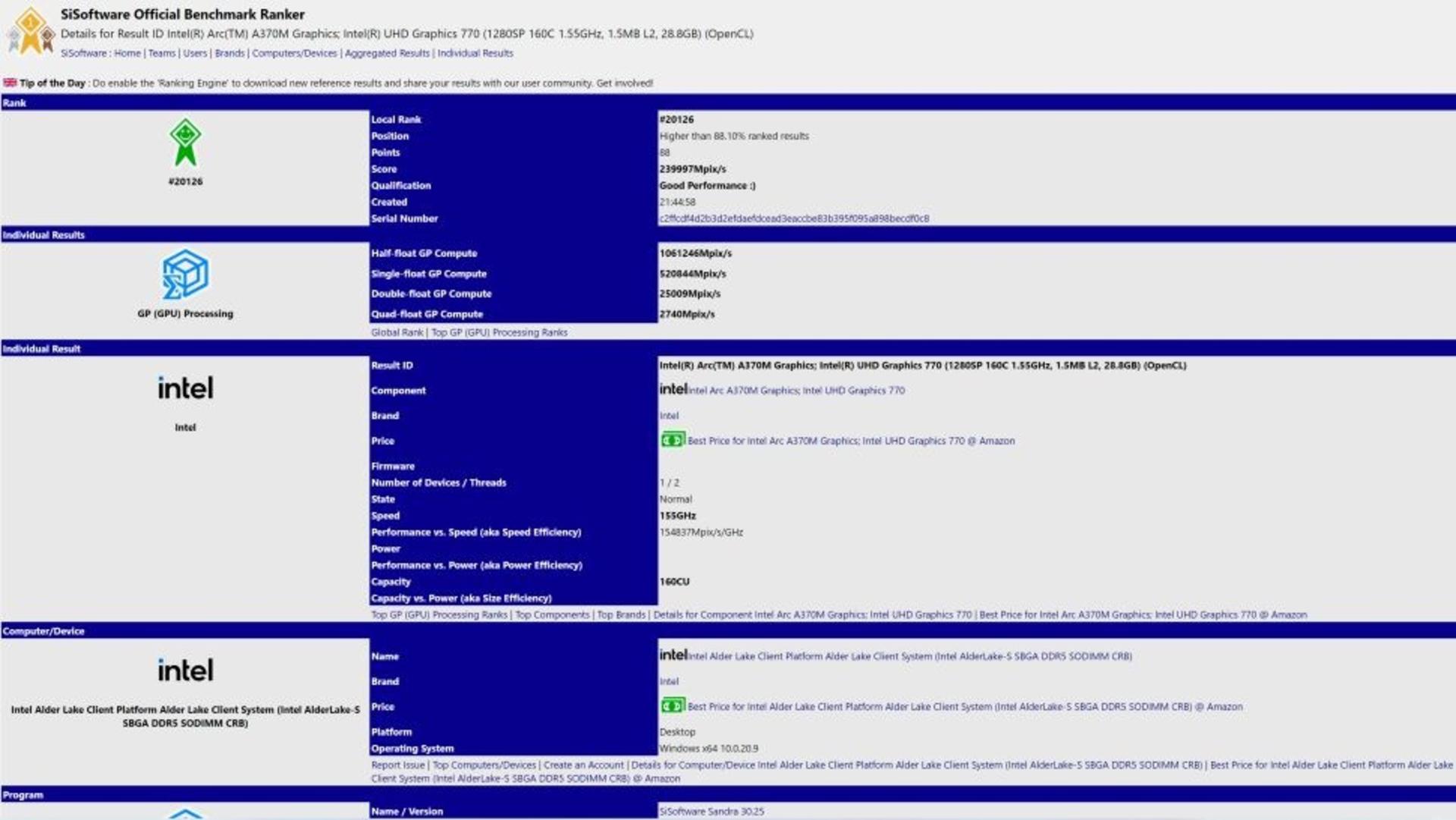The height and width of the screenshot is (820, 1456).
Task: Open Create an Account link
Action: coord(583,765)
